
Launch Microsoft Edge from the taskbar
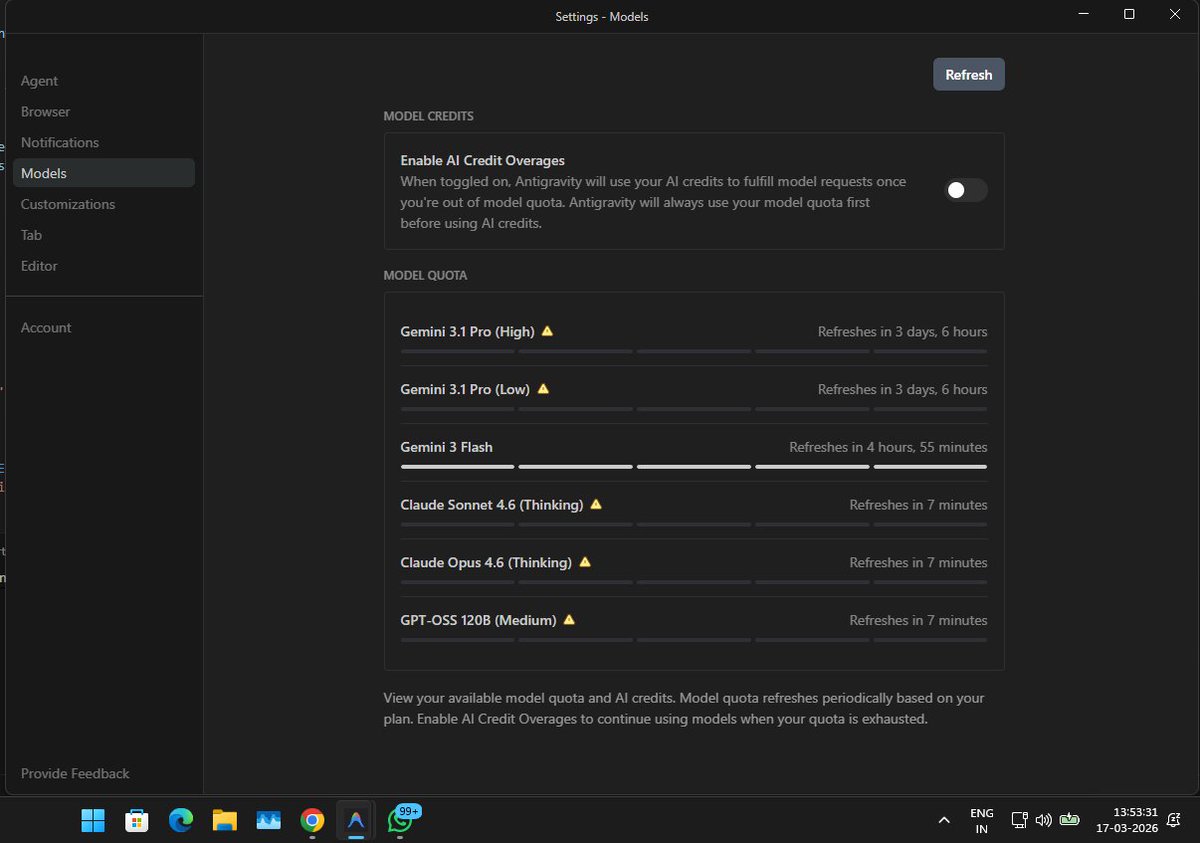pyautogui.click(x=181, y=821)
